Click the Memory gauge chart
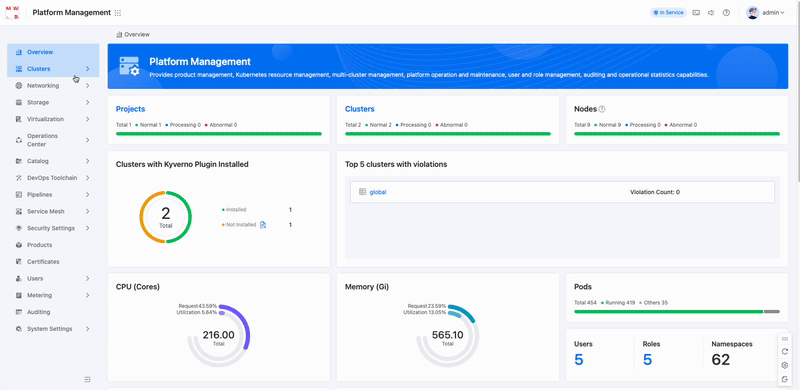The width and height of the screenshot is (800, 390). coord(447,336)
